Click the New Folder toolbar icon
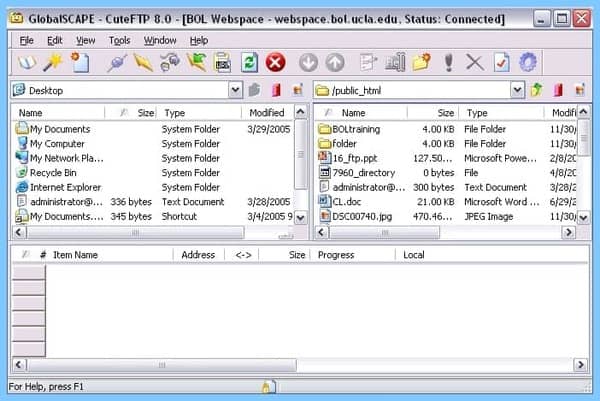Screen dimensions: 600x401 421,62
